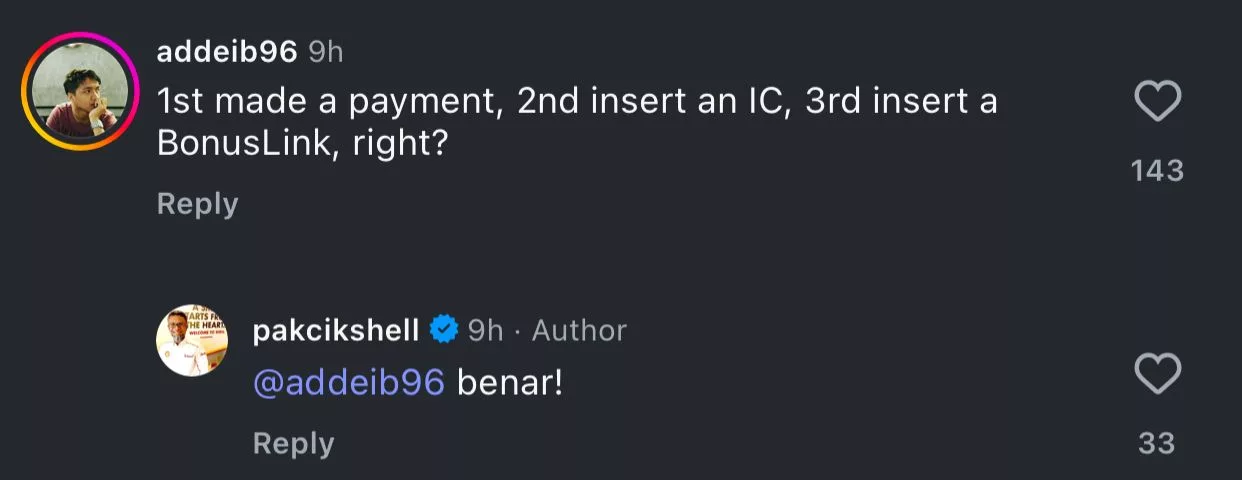Reply to addeib96's comment
Viewport: 1242px width, 480px height.
pyautogui.click(x=197, y=204)
